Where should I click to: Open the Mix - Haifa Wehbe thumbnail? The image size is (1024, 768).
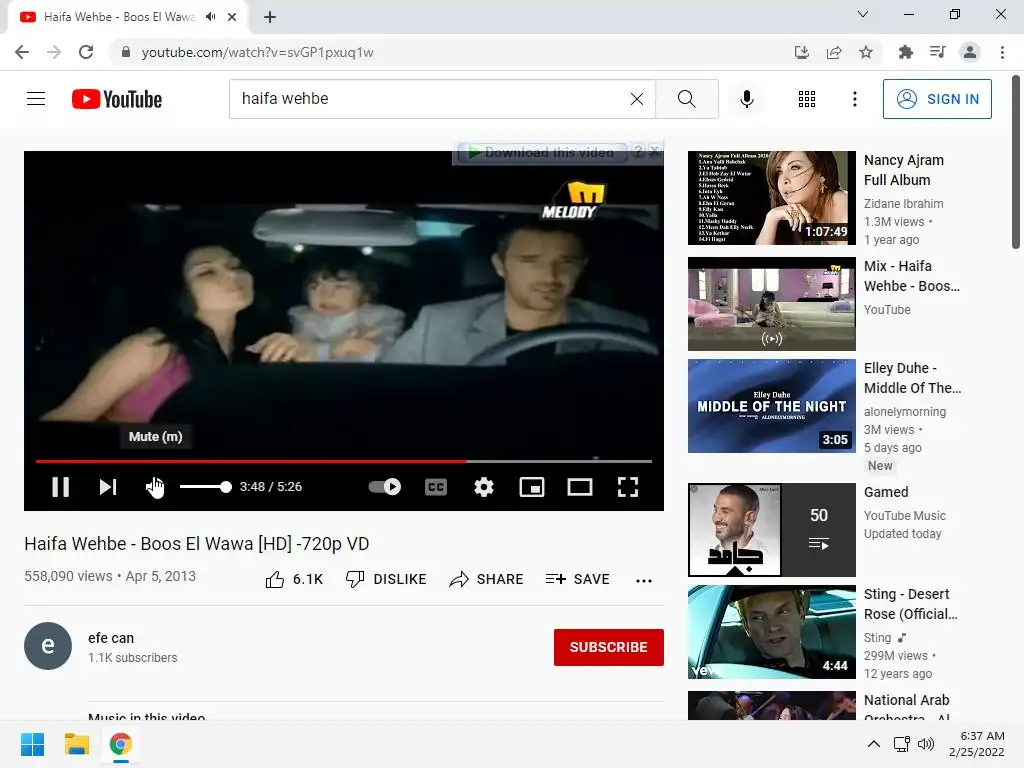tap(771, 304)
